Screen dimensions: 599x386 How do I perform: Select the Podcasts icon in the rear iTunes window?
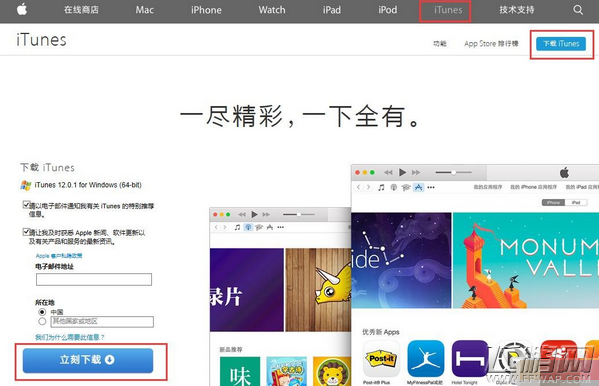tap(248, 227)
